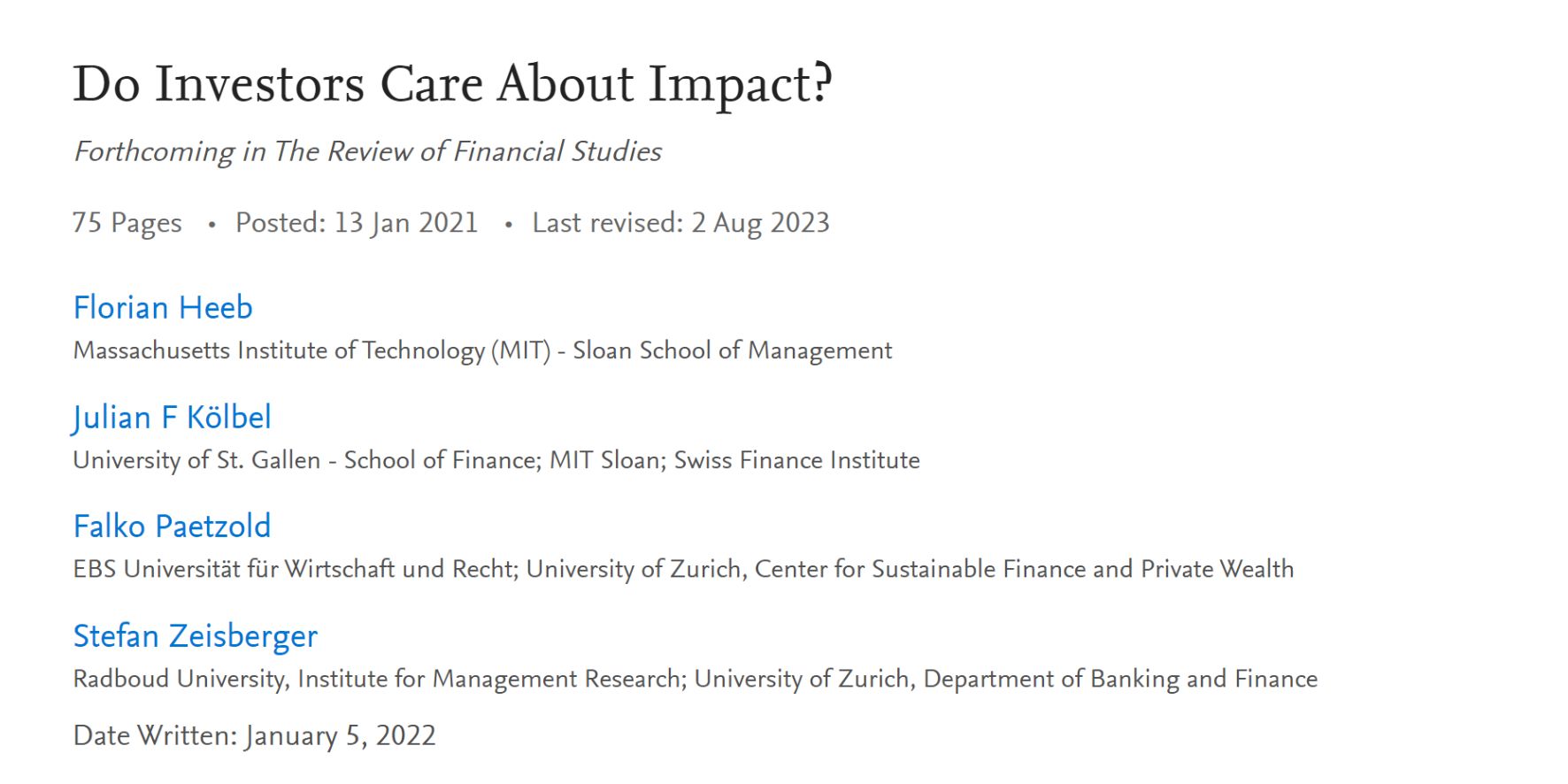Screen dimensions: 1568x784
Task: Click "Center for Sustainable Finance and Private Wealth"
Action: [x=1024, y=569]
